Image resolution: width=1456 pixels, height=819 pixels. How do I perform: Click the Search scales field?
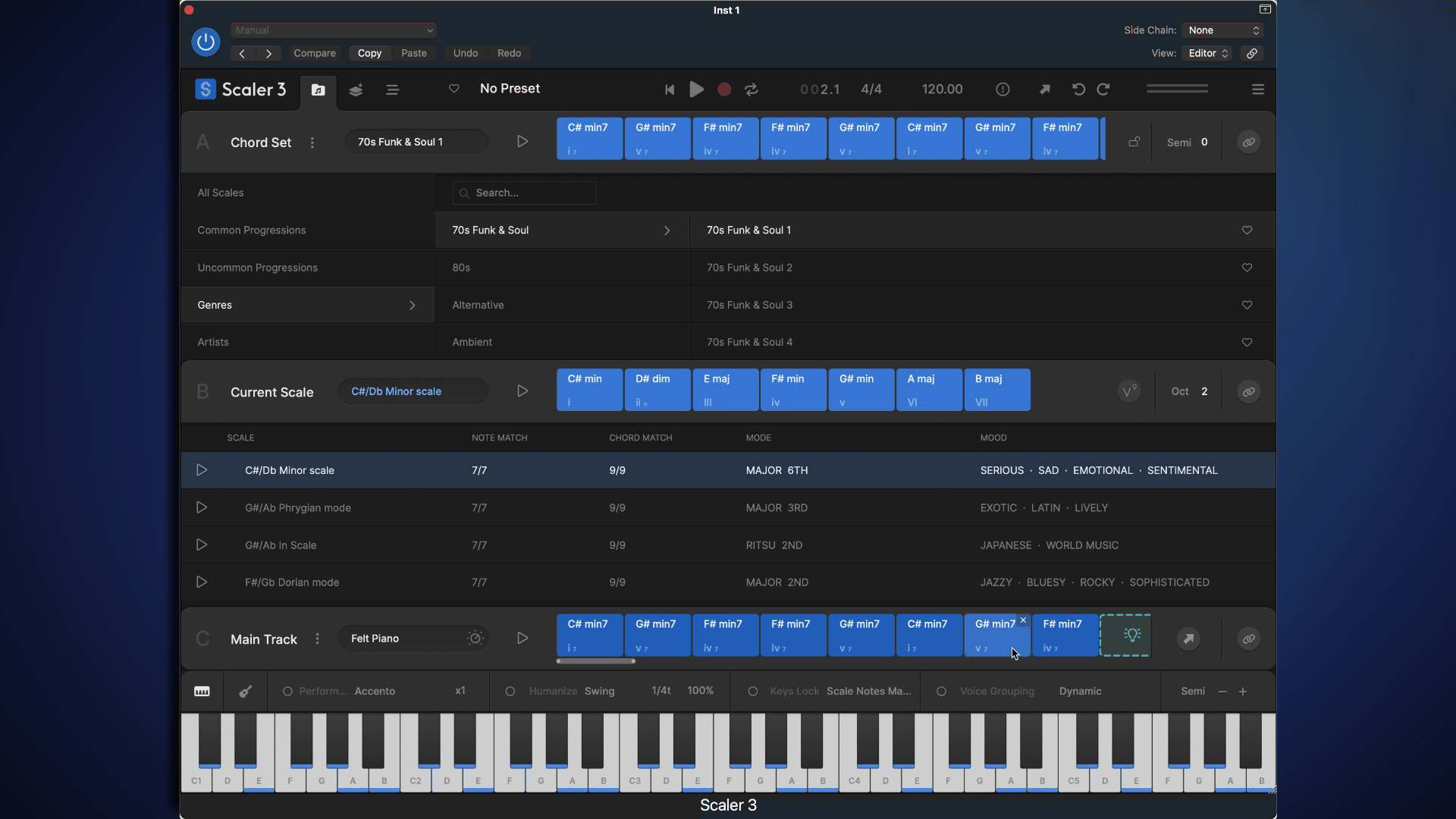[524, 193]
